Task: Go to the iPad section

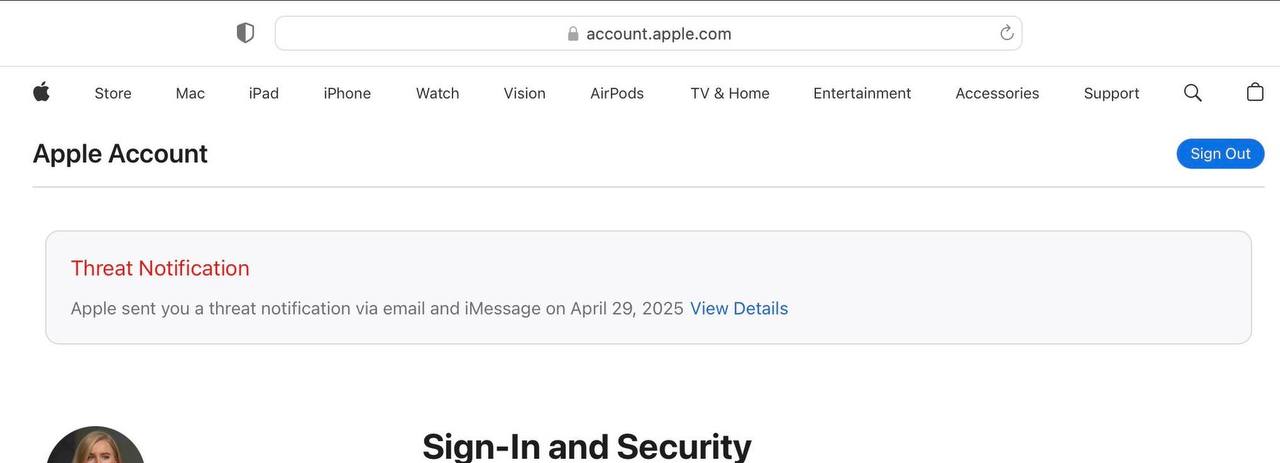Action: 264,93
